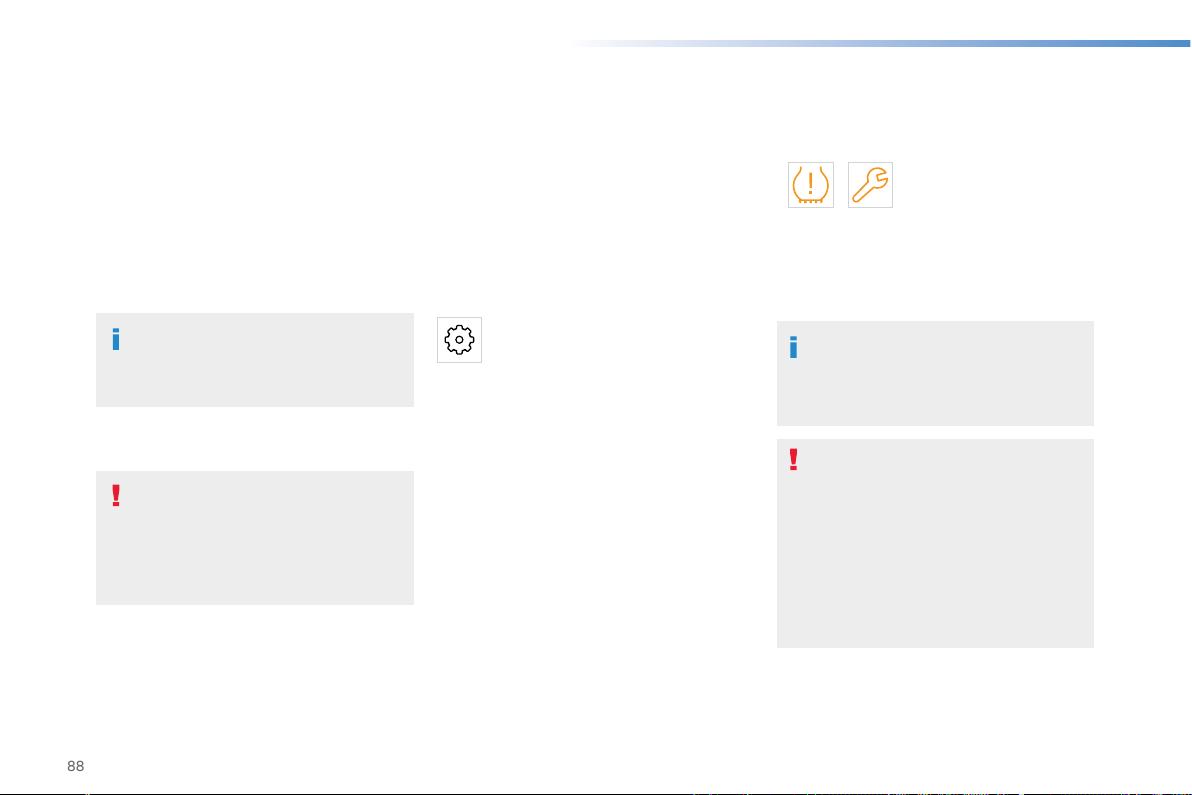This screenshot has width=1192, height=795.
Task: Click the blue info icon in right box
Action: point(793,347)
